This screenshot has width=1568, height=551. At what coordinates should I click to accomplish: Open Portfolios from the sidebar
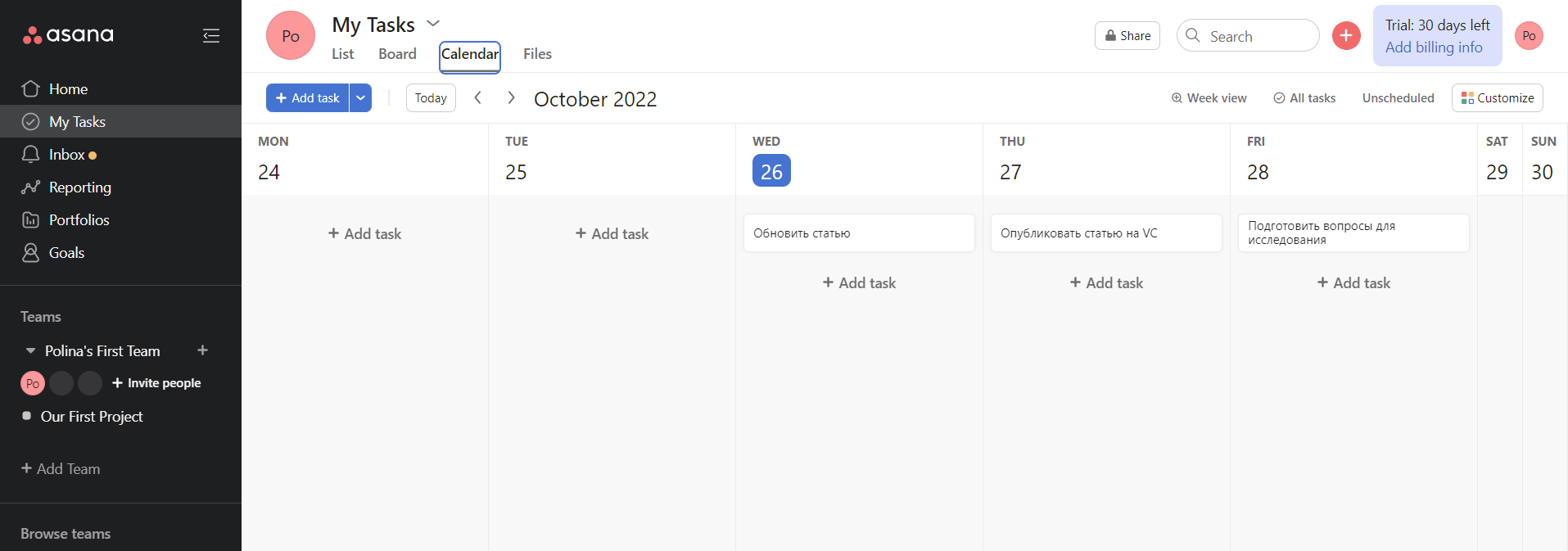click(x=79, y=220)
